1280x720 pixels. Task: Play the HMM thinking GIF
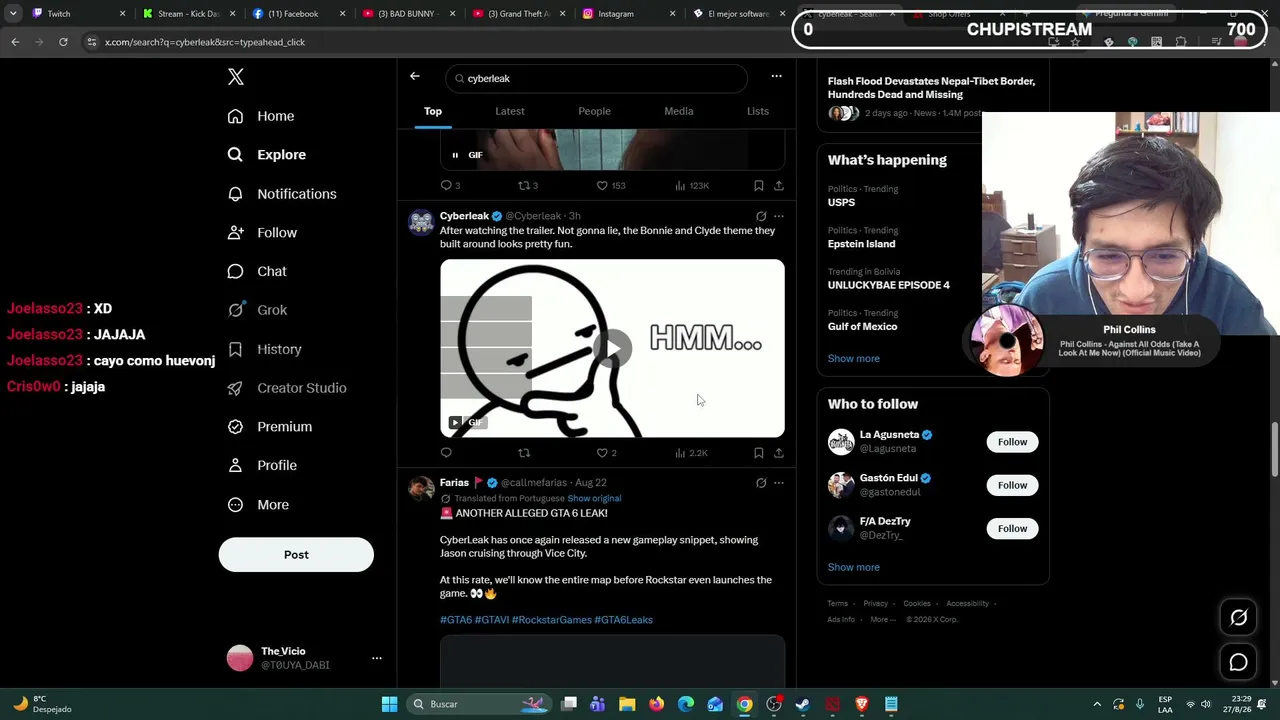coord(613,348)
